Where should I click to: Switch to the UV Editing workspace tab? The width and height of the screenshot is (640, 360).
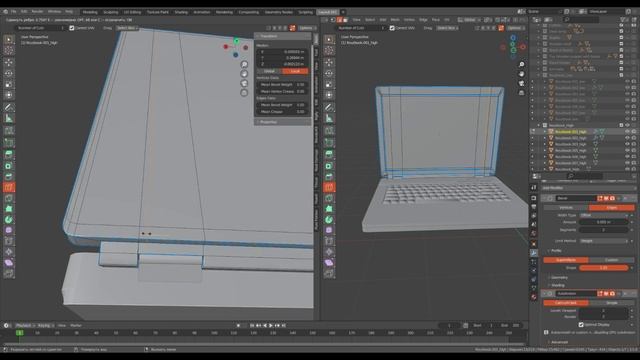[132, 12]
